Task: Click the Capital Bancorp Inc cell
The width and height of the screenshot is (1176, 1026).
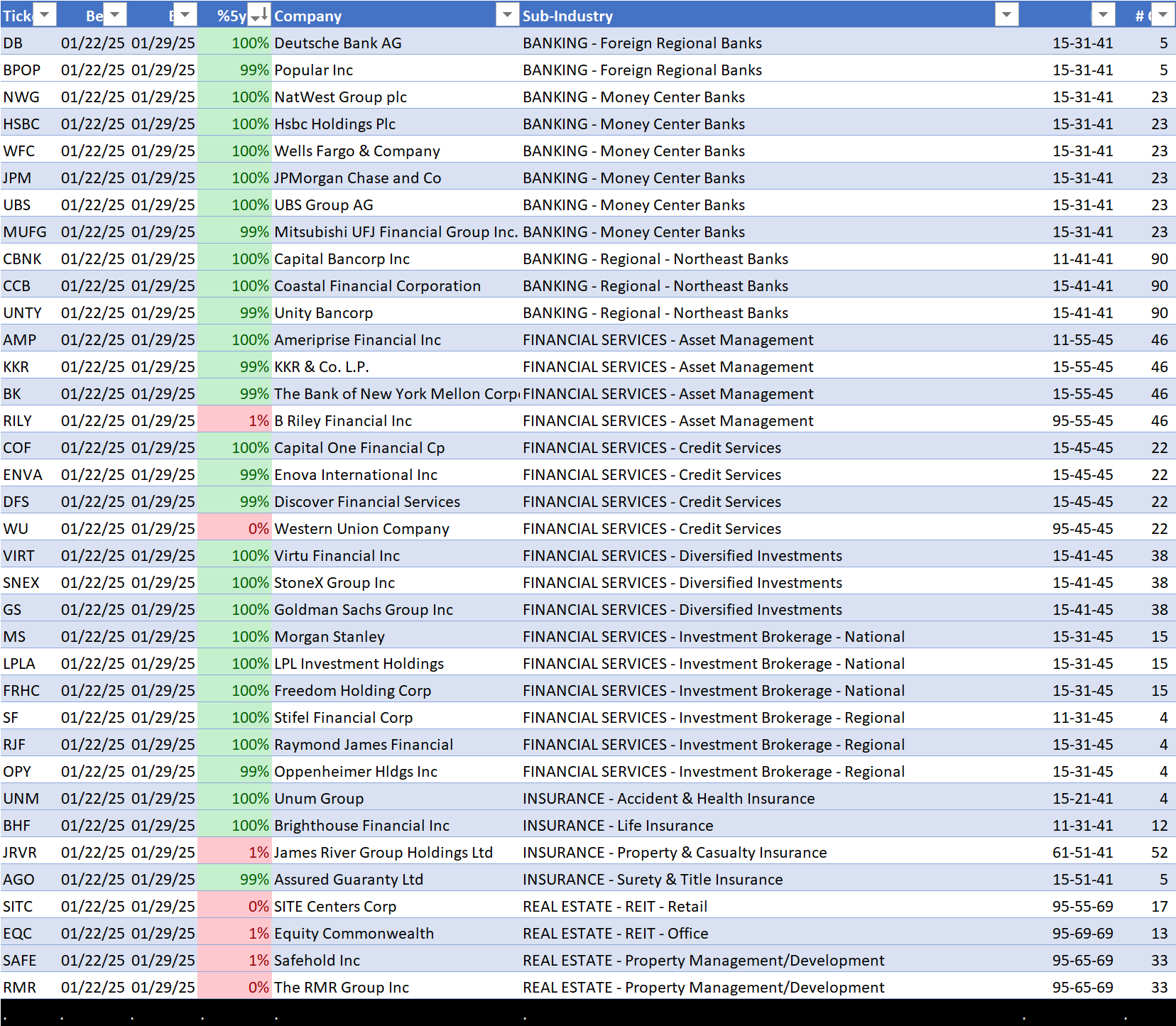Action: point(342,259)
